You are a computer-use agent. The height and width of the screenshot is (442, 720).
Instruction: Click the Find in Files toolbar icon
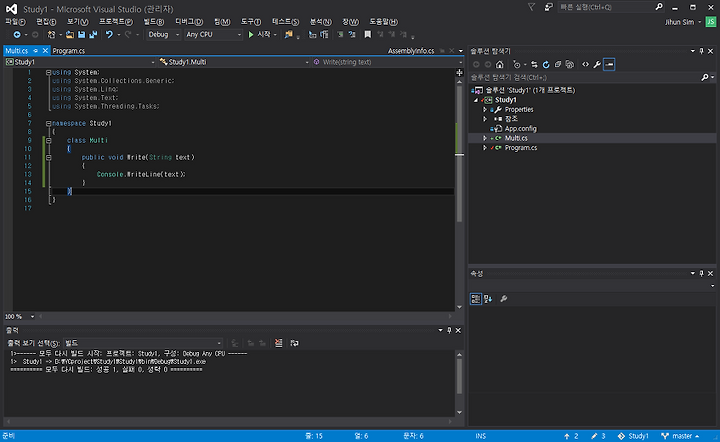(288, 34)
